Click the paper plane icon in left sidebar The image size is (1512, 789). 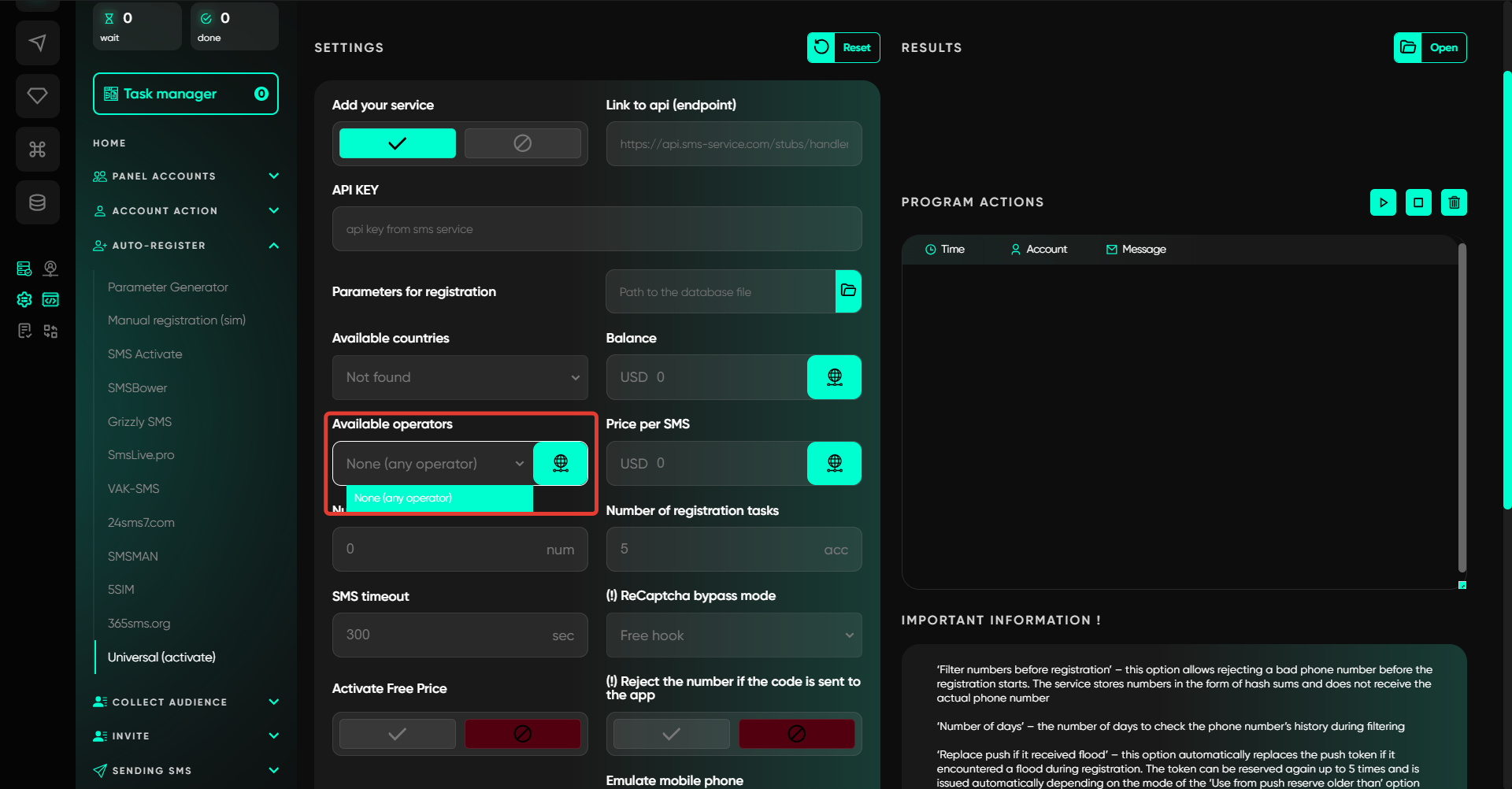(x=37, y=43)
